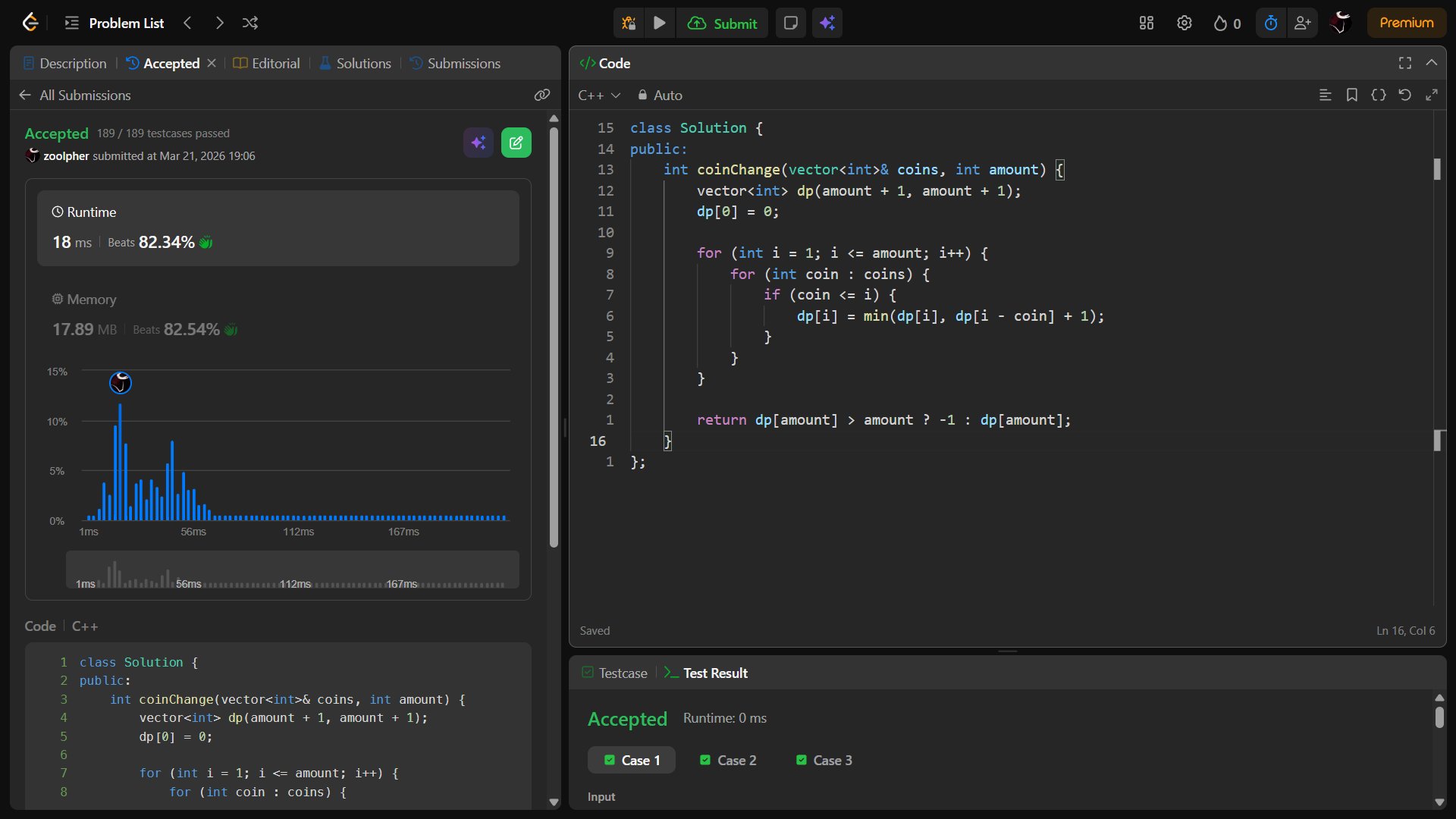This screenshot has width=1456, height=819.
Task: Open the Testcase tab
Action: pyautogui.click(x=614, y=673)
